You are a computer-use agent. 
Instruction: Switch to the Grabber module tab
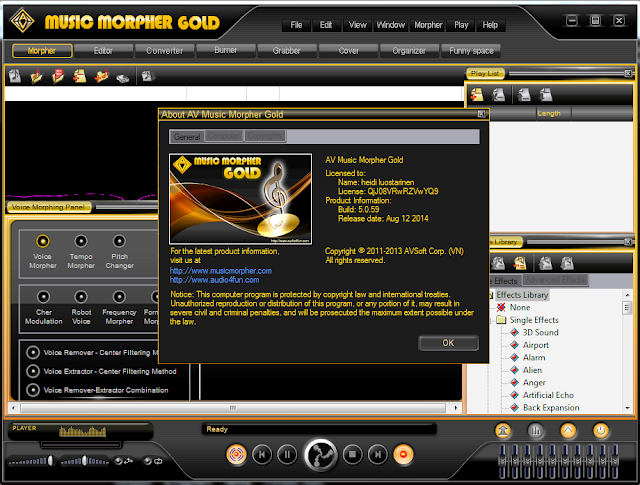[287, 51]
